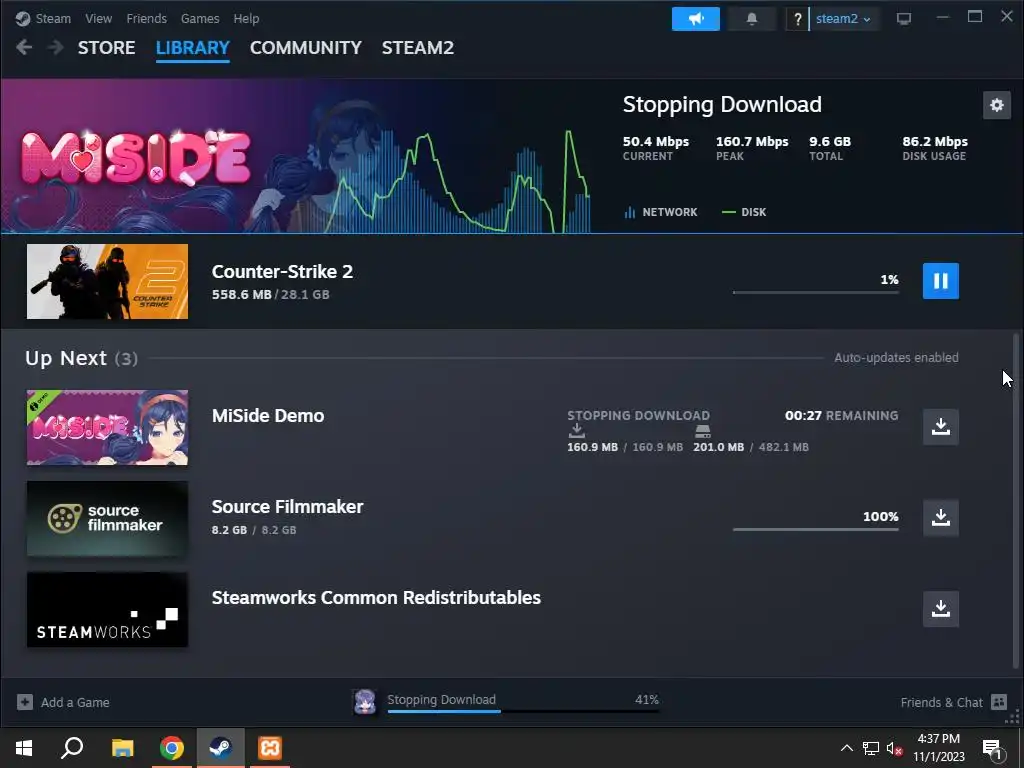Image resolution: width=1024 pixels, height=768 pixels.
Task: Open File Explorer from taskbar
Action: tap(122, 748)
